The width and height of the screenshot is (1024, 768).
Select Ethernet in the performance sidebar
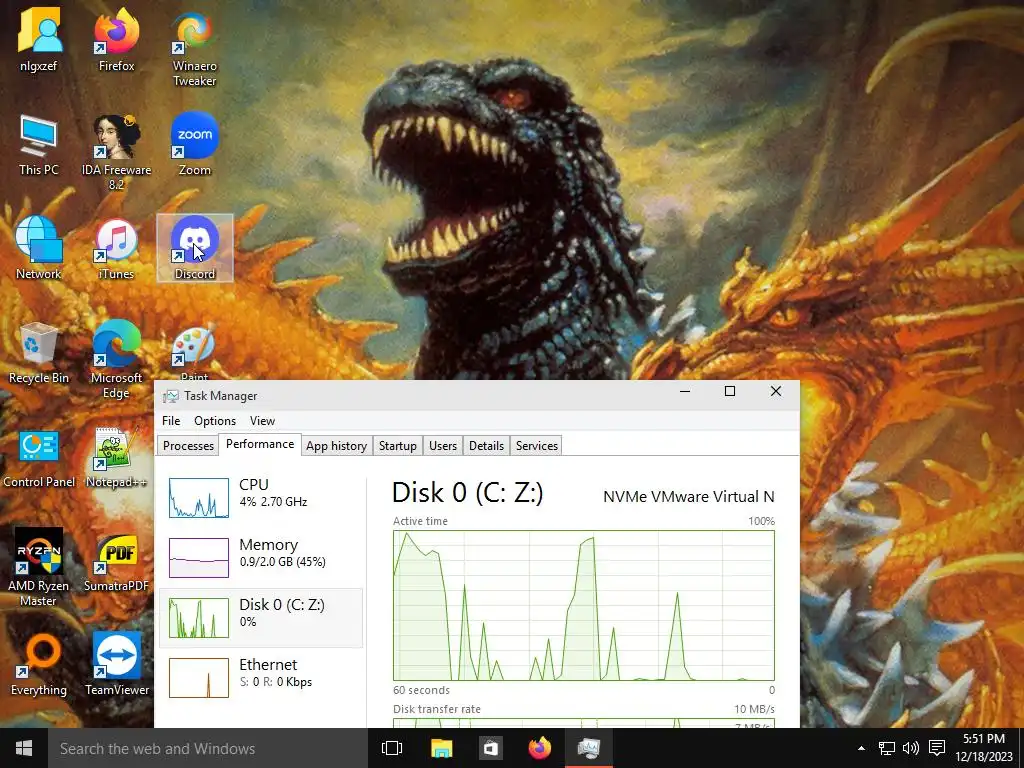pyautogui.click(x=261, y=678)
